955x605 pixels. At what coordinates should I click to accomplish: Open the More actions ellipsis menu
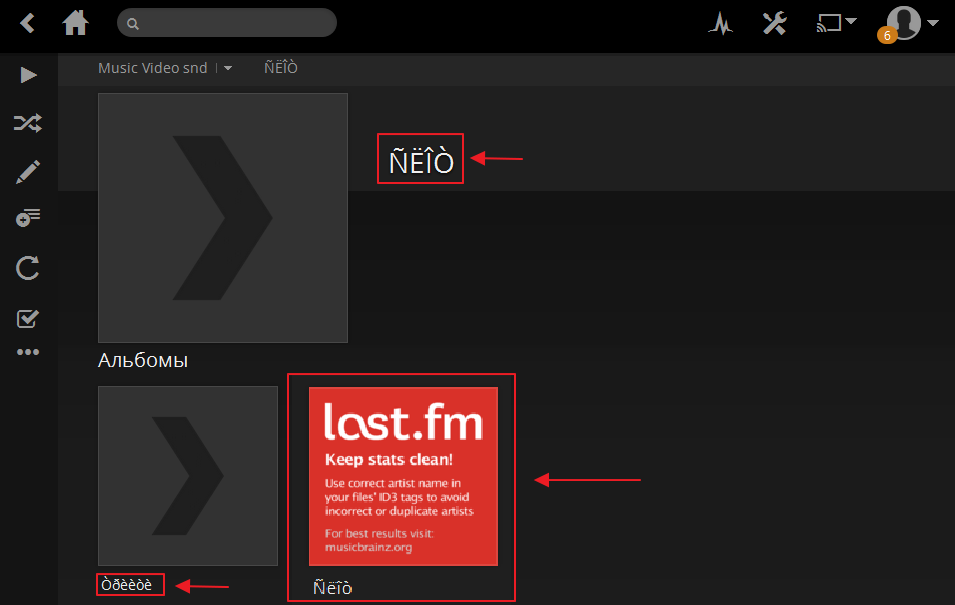click(28, 352)
